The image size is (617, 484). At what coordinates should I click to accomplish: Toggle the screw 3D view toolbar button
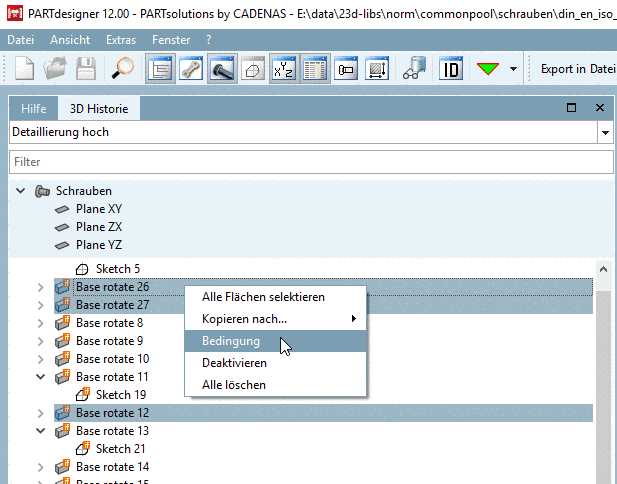pyautogui.click(x=222, y=69)
